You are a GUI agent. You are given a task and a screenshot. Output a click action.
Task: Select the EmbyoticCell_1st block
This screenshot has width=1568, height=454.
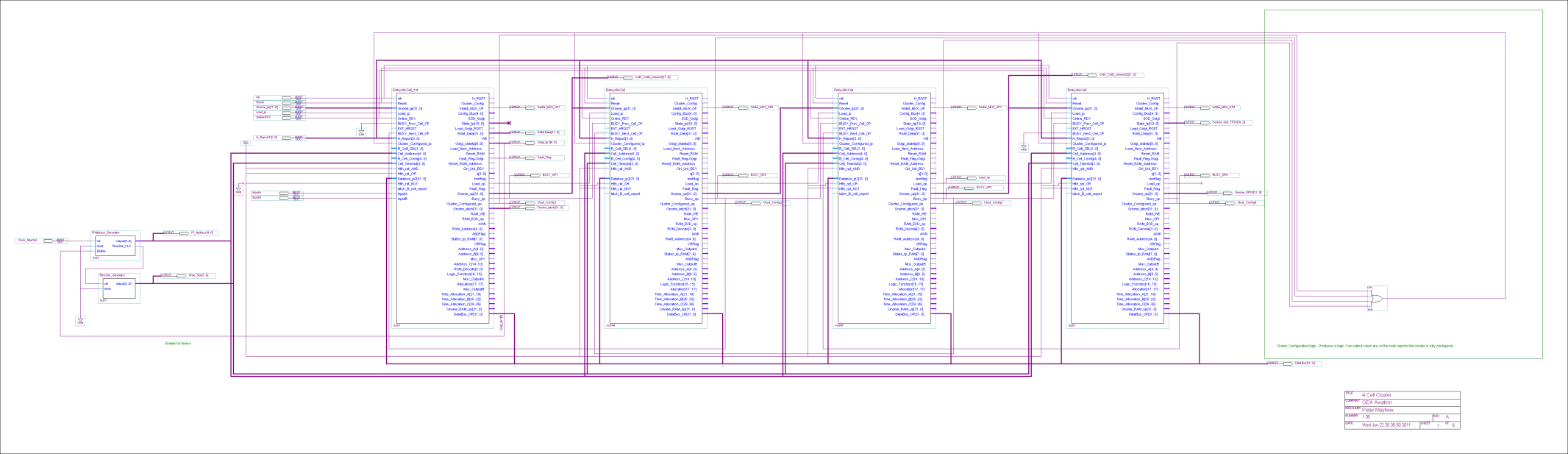pos(443,206)
